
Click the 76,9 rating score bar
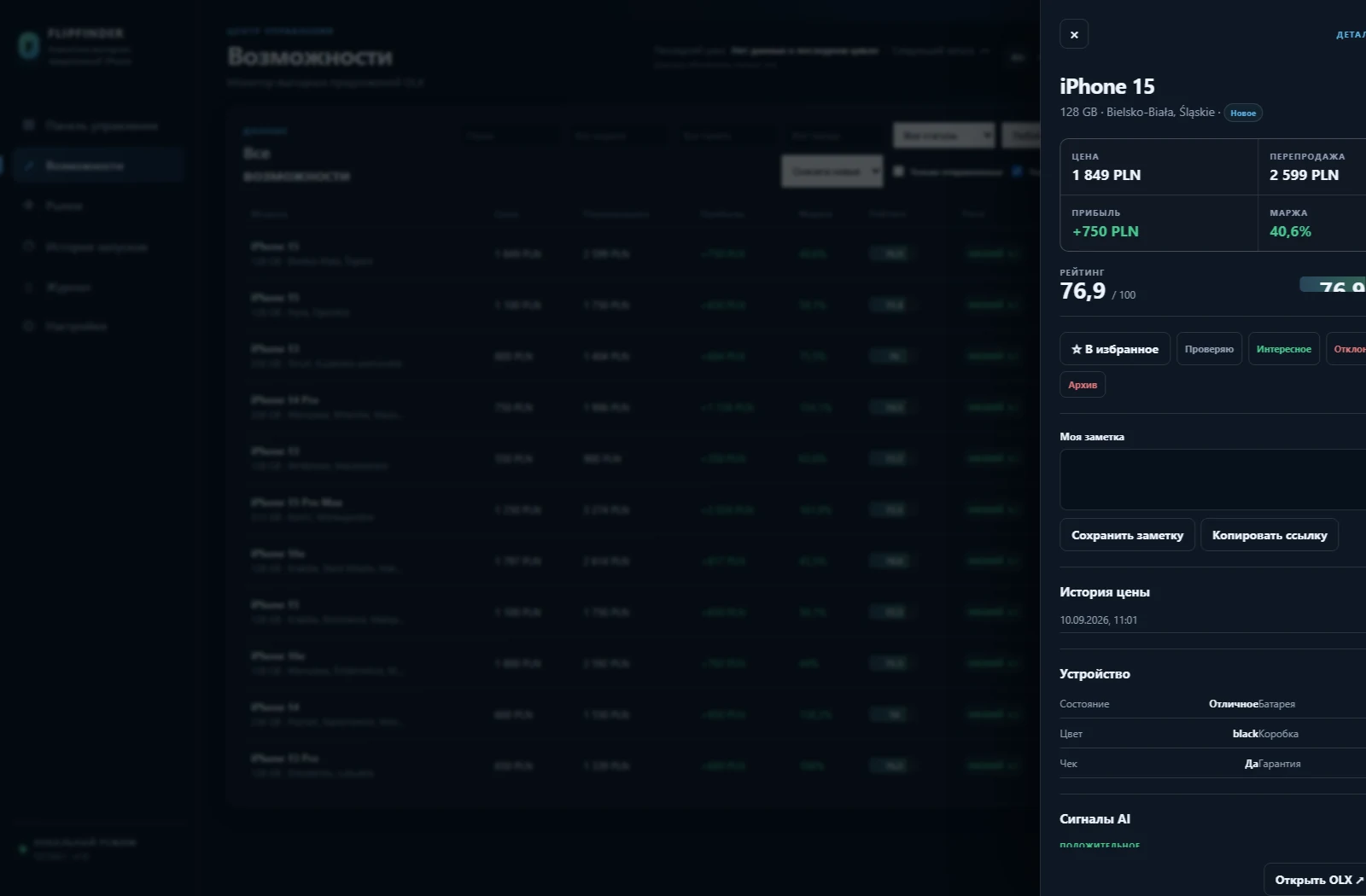pyautogui.click(x=1333, y=284)
